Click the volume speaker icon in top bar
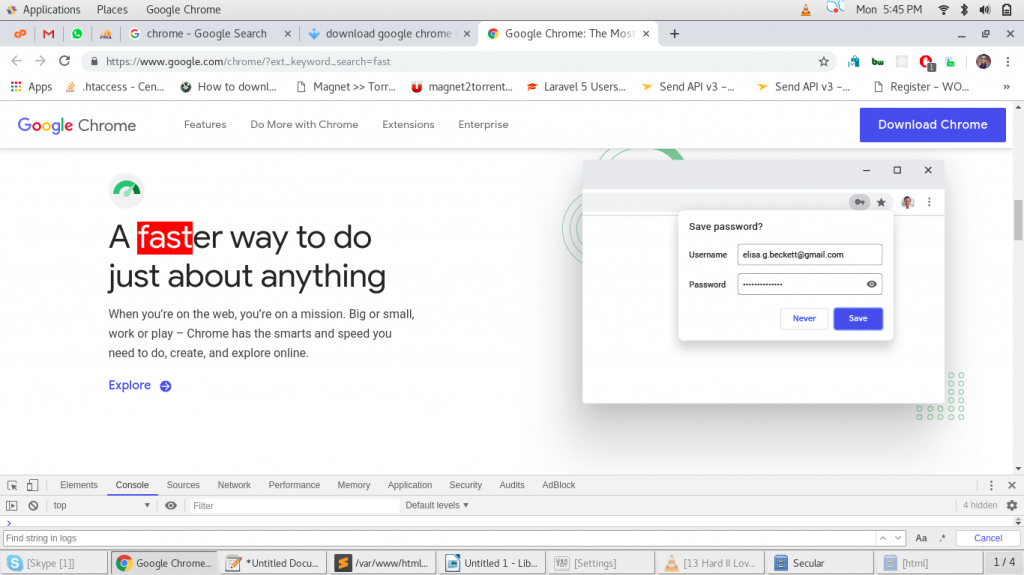The height and width of the screenshot is (575, 1024). pos(985,10)
